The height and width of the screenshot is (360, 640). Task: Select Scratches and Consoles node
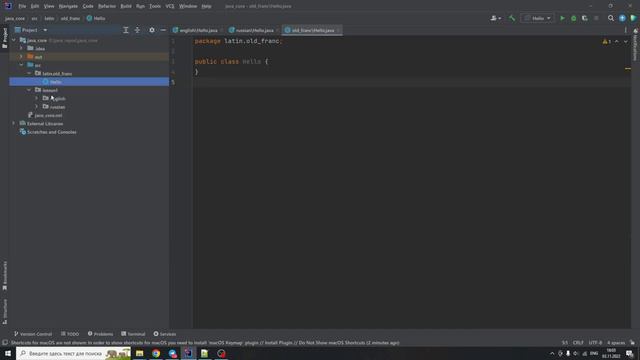(x=51, y=132)
